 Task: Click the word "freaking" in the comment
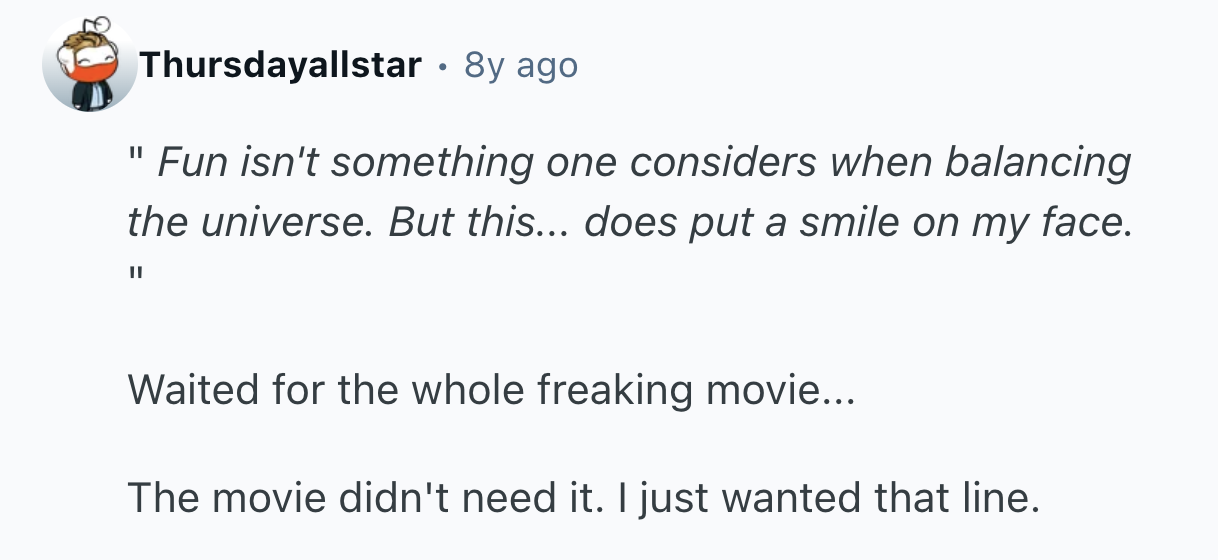tap(614, 388)
